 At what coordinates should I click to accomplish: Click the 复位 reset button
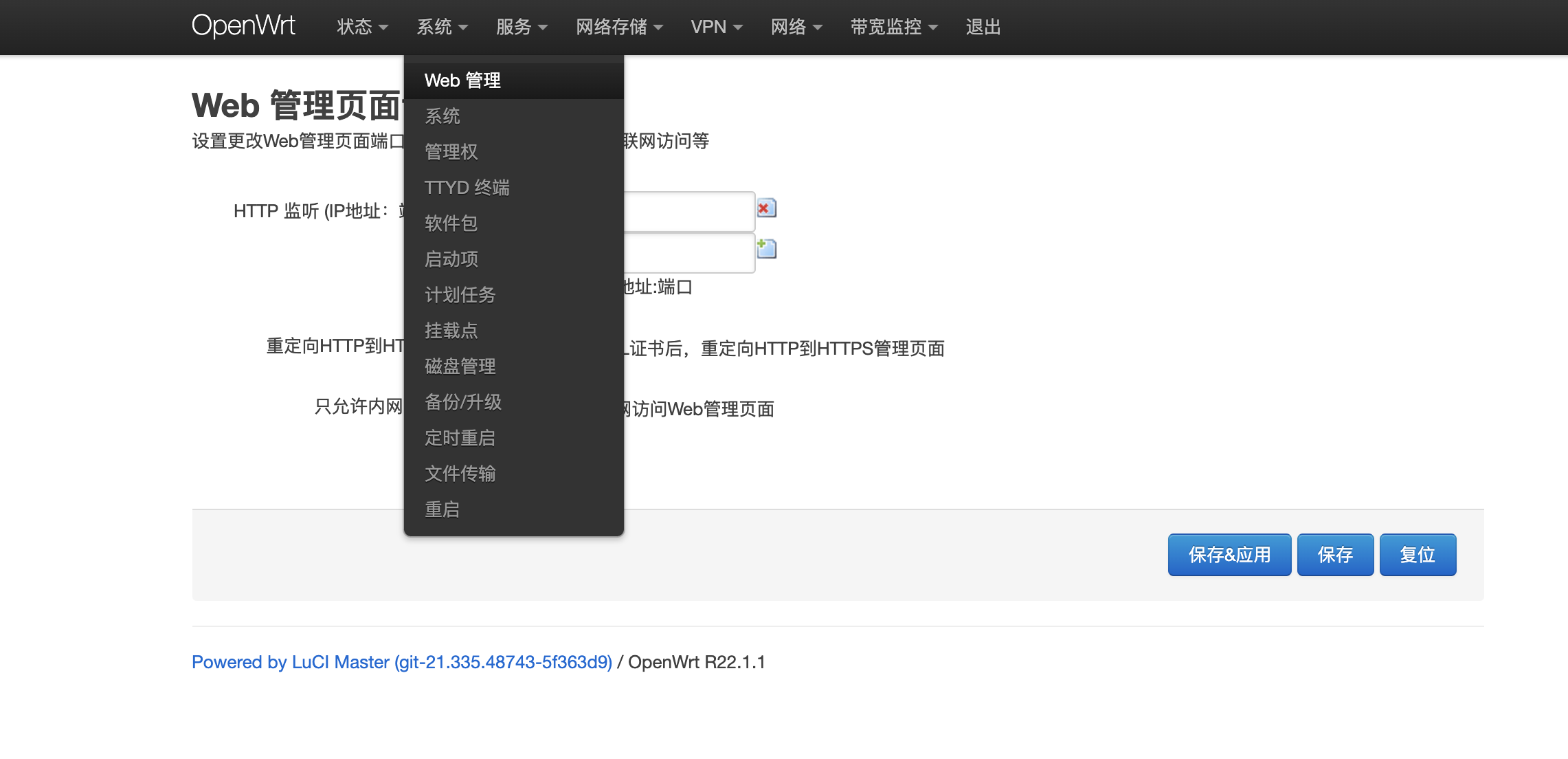point(1418,555)
